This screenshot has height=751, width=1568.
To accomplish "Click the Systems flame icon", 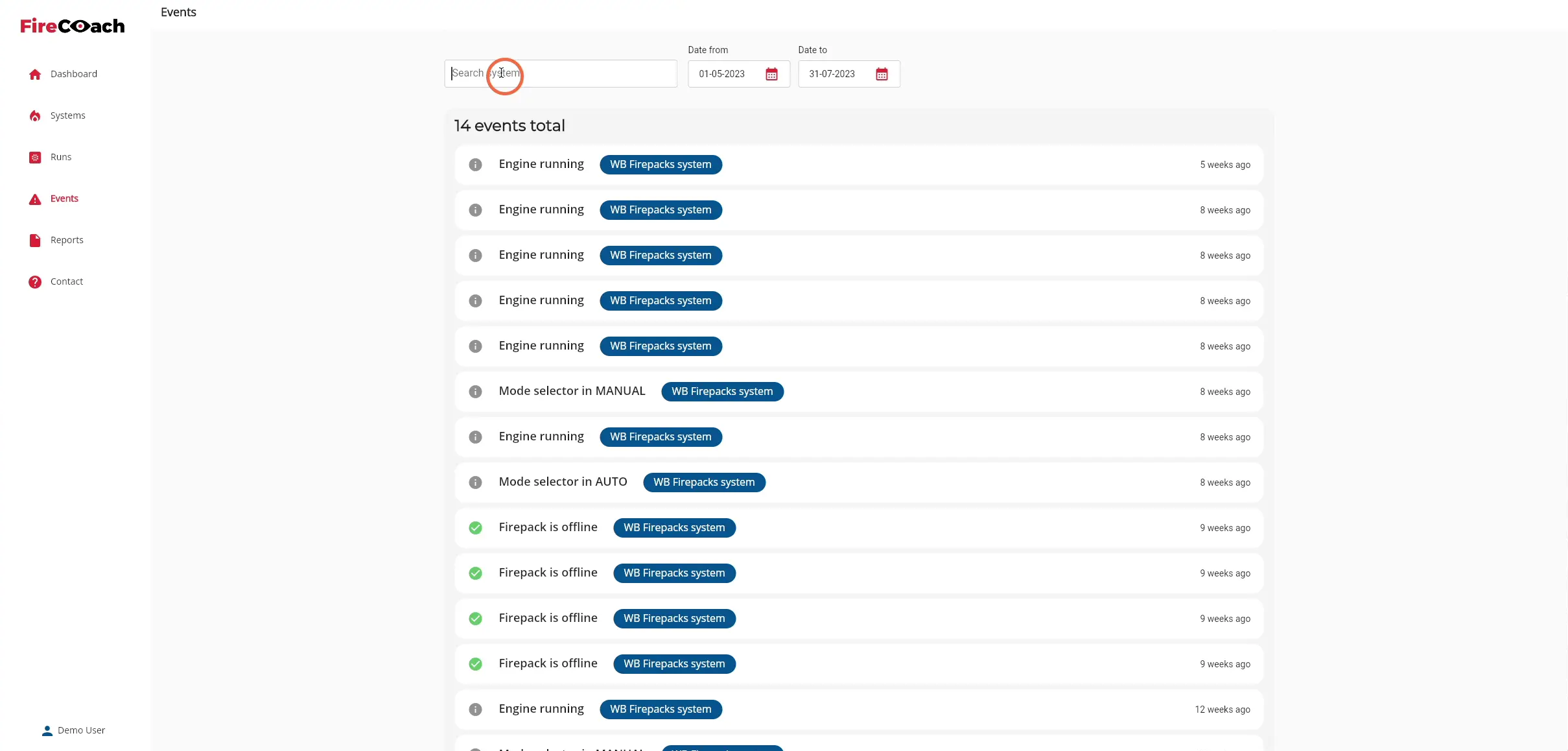I will point(35,115).
